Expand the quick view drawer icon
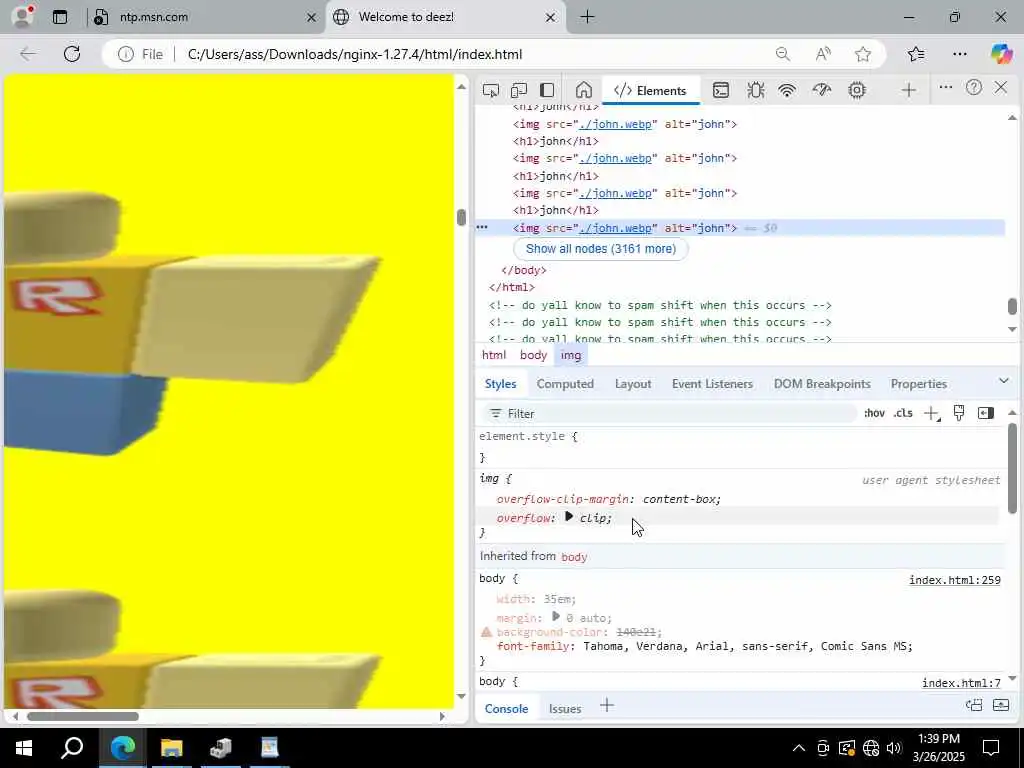The height and width of the screenshot is (768, 1024). click(1000, 705)
